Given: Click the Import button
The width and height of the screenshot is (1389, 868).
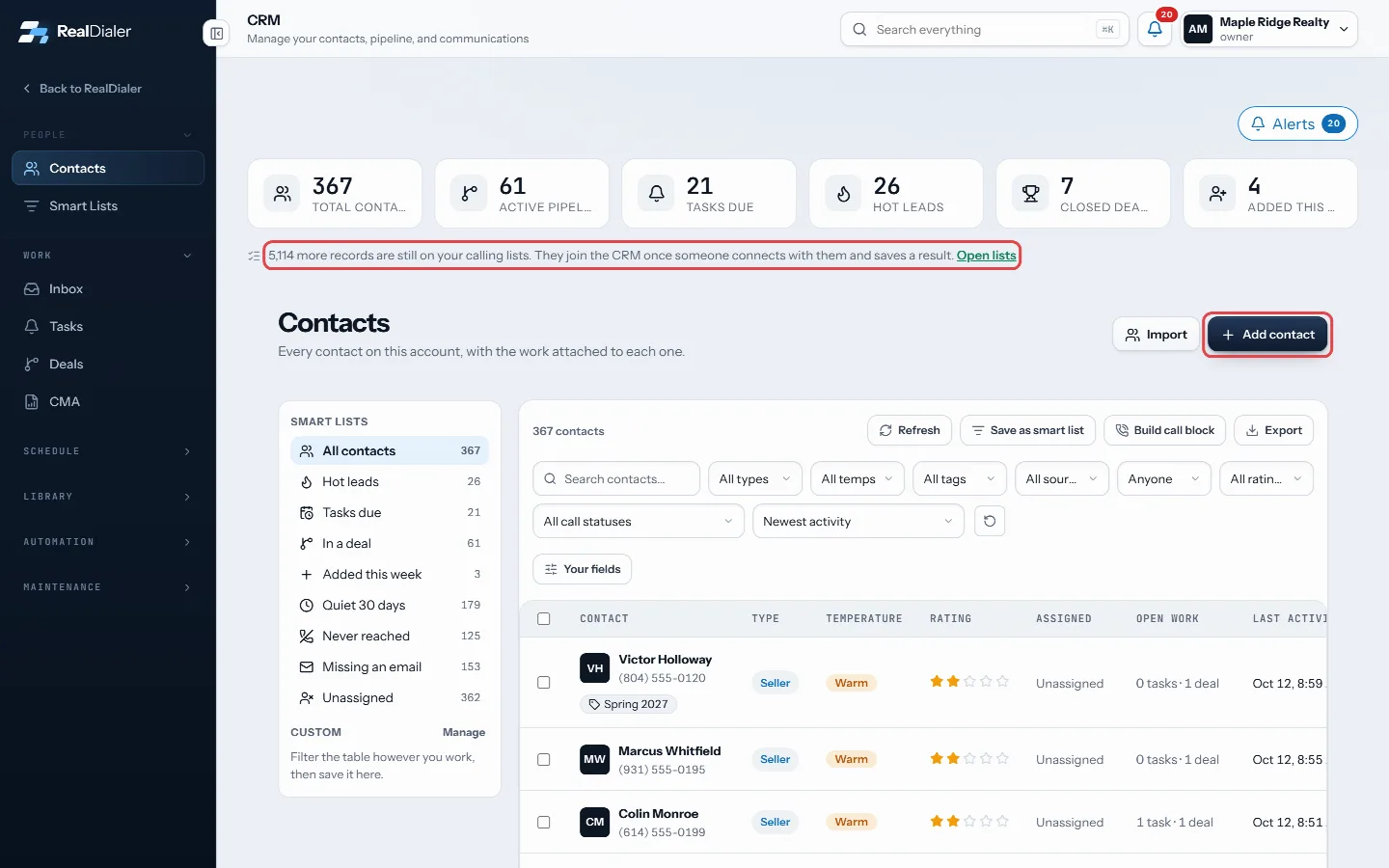Looking at the screenshot, I should tap(1156, 335).
